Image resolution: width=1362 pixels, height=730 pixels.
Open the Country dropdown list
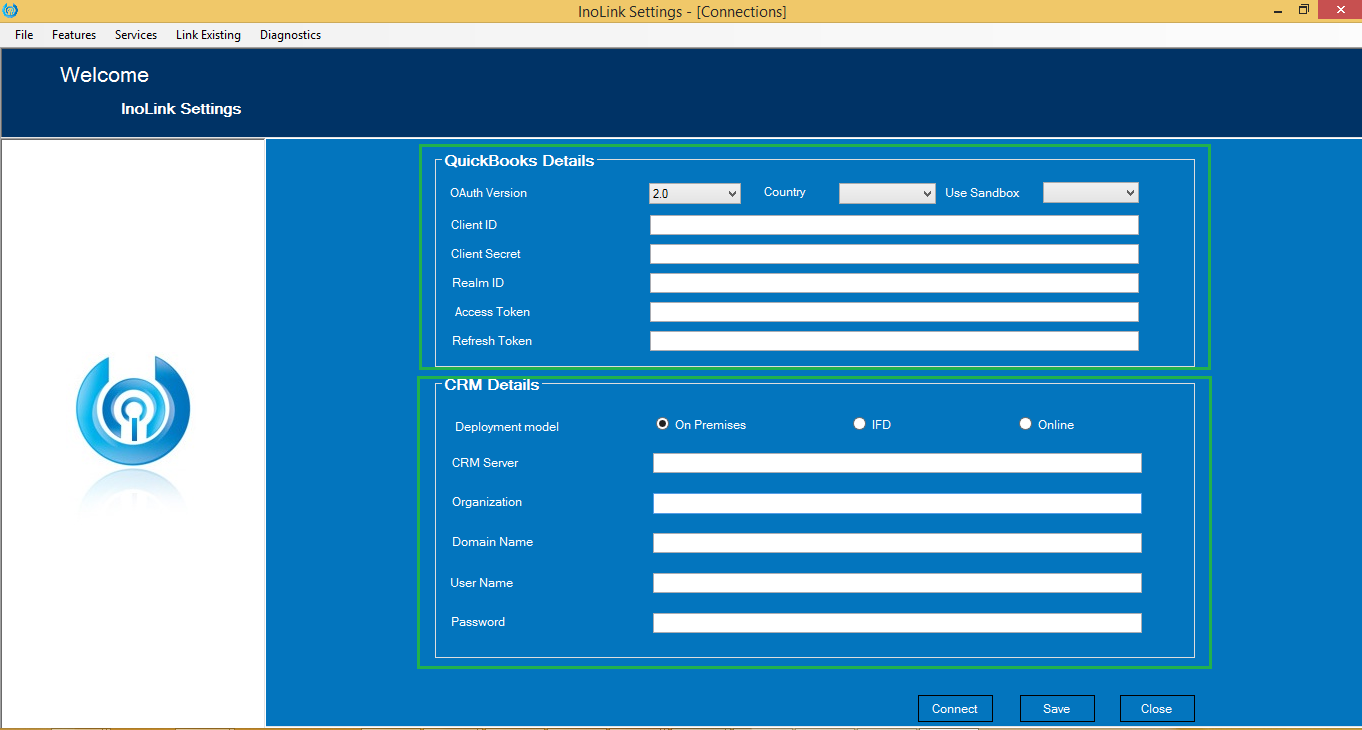(886, 193)
